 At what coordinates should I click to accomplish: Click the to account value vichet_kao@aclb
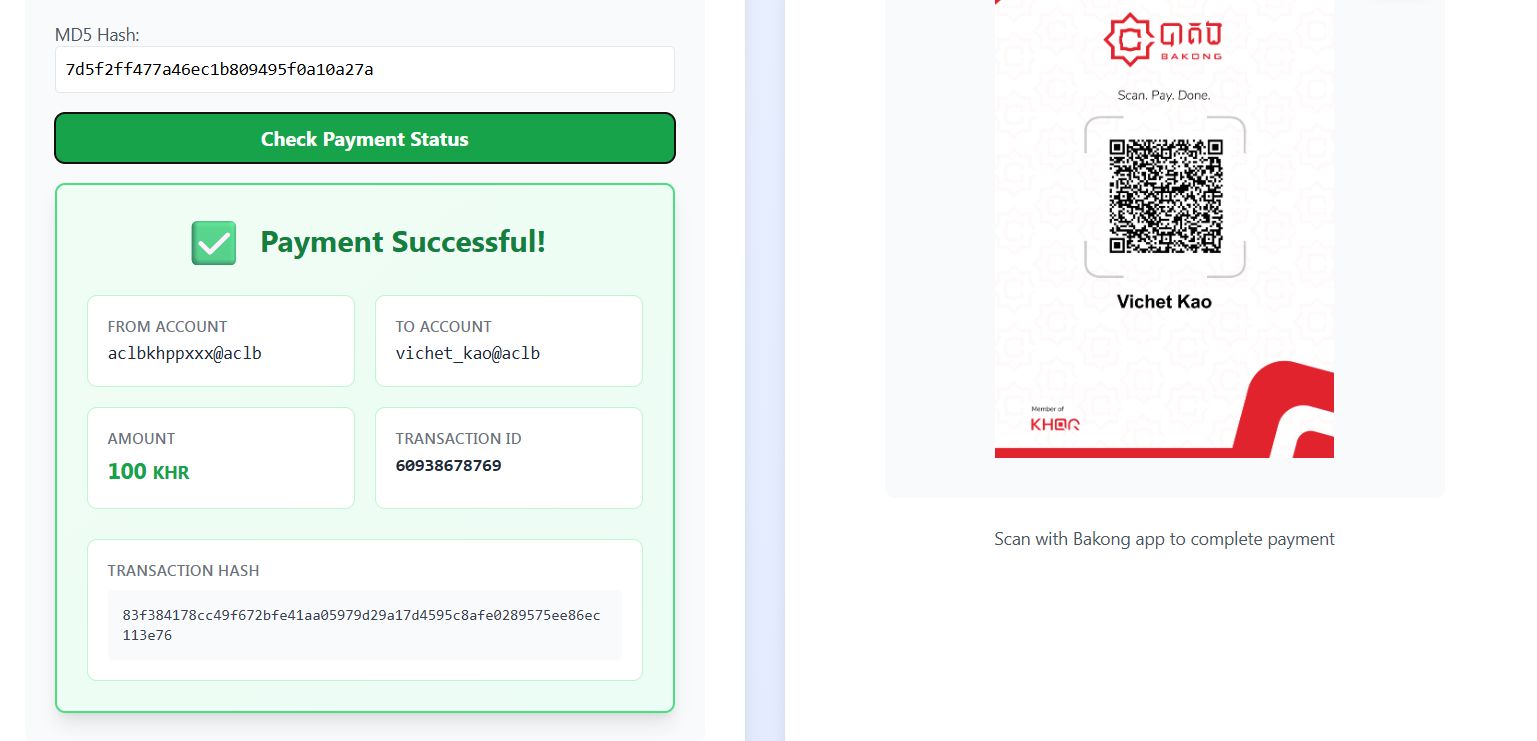click(468, 353)
